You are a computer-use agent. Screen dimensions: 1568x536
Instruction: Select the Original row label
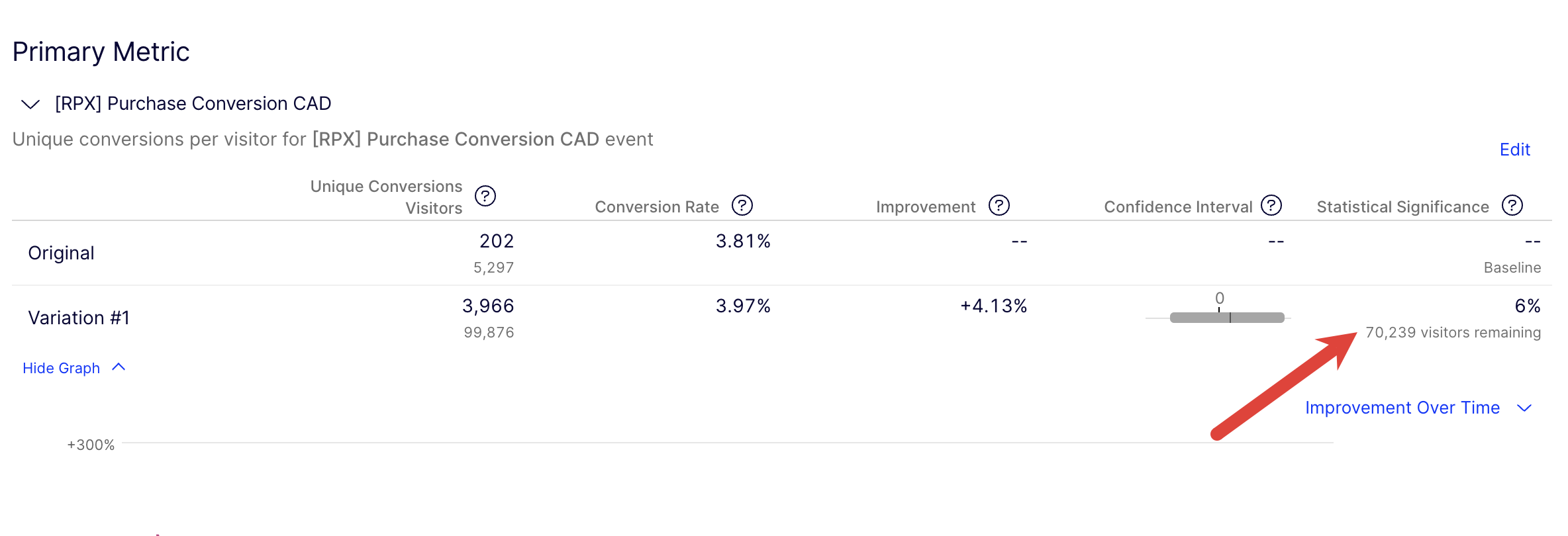coord(61,253)
